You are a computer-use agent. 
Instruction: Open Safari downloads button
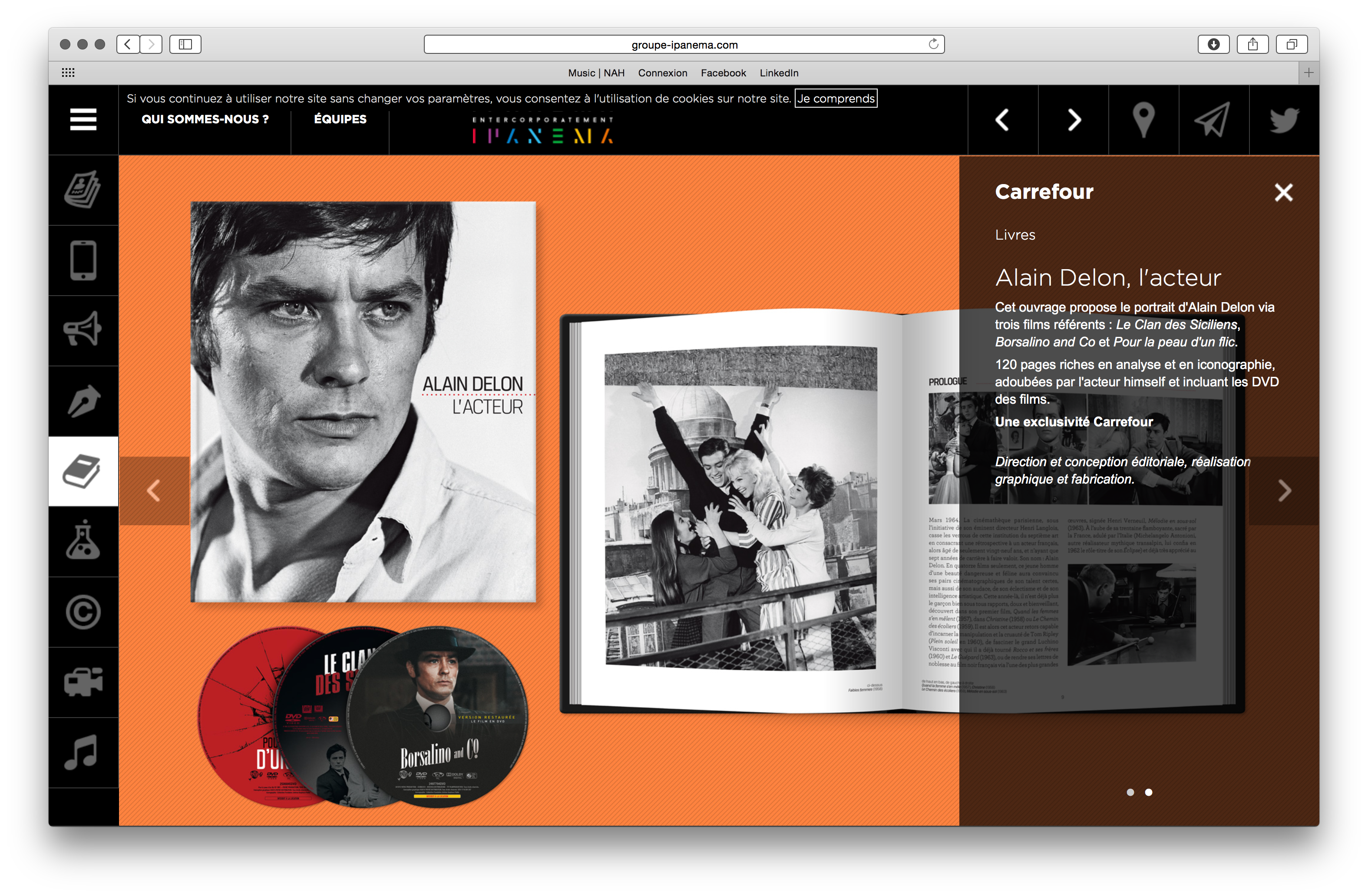pos(1213,44)
